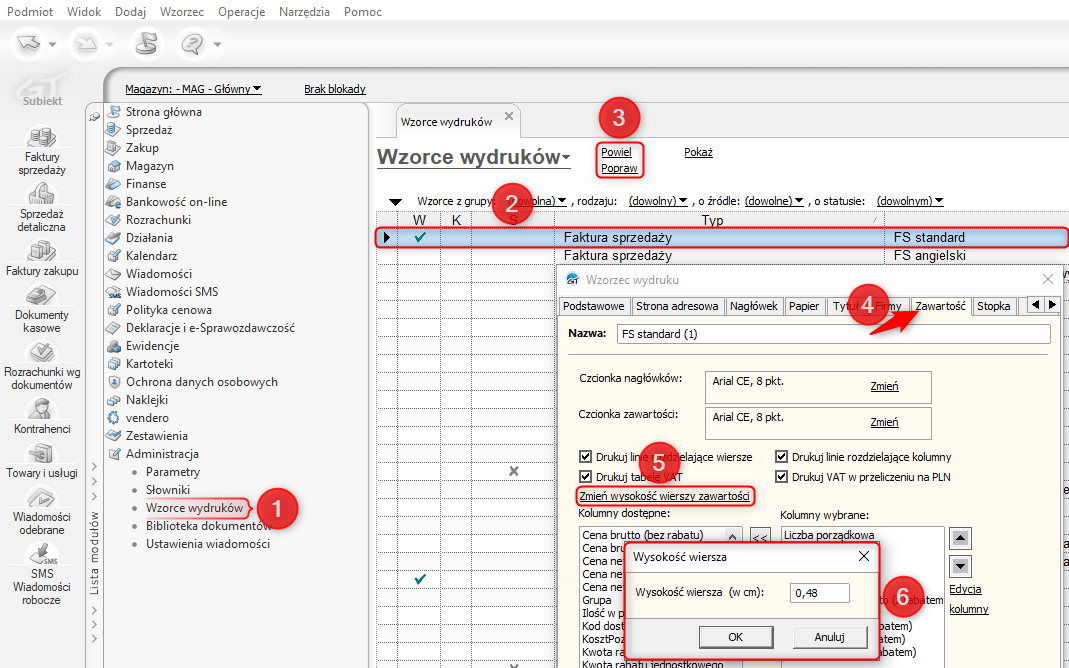This screenshot has width=1069, height=668.
Task: Select Wzorce wydruków under Administracja
Action: (x=194, y=508)
